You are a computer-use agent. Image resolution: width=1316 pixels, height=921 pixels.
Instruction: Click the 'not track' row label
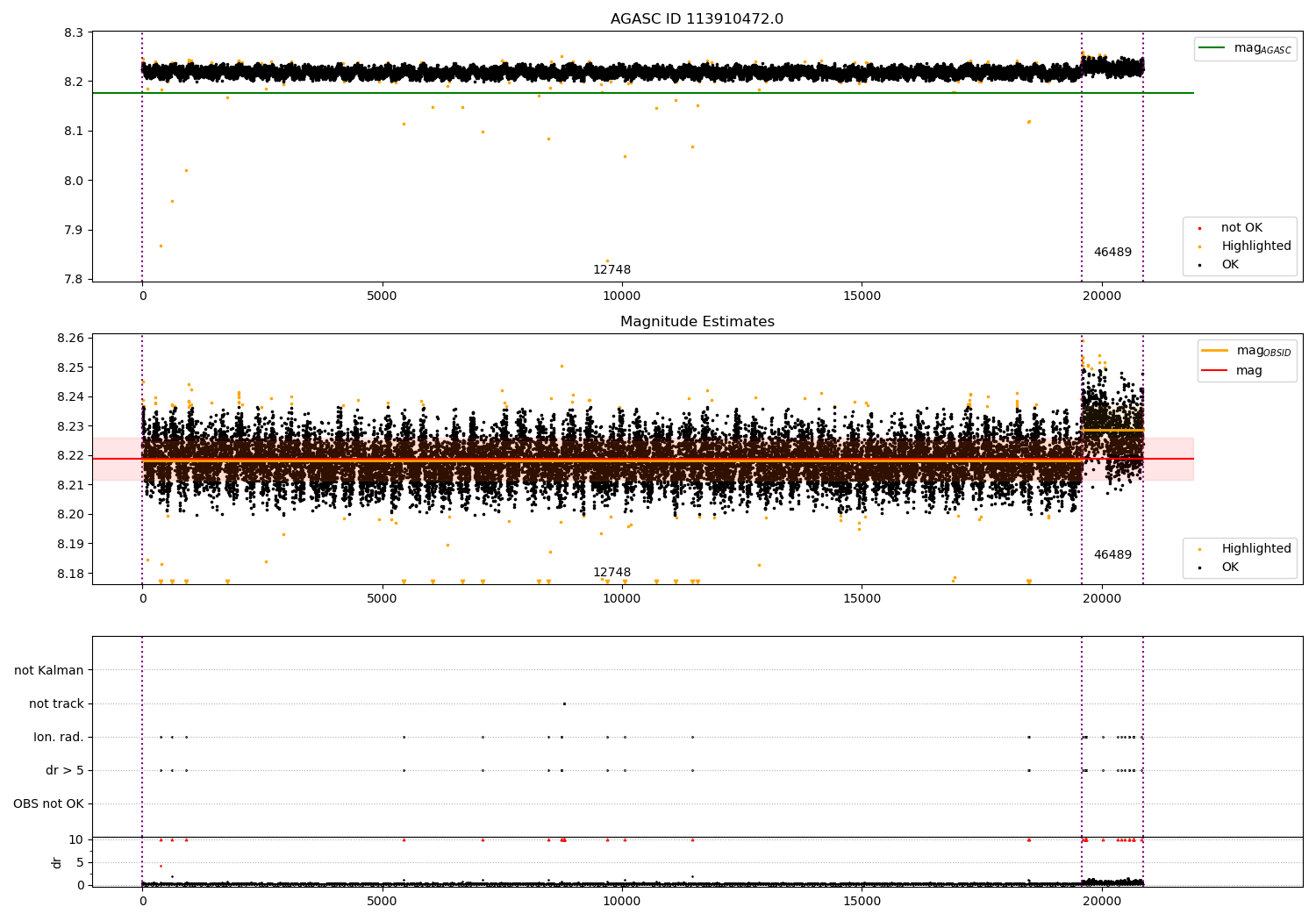click(x=56, y=704)
